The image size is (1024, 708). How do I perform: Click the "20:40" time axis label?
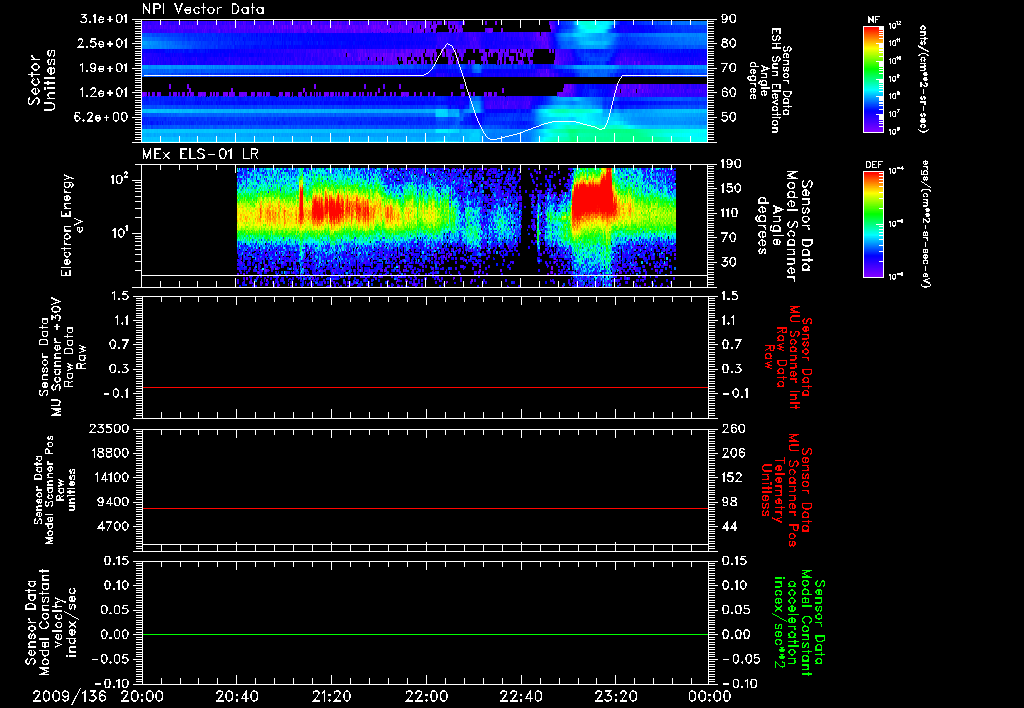coord(236,696)
